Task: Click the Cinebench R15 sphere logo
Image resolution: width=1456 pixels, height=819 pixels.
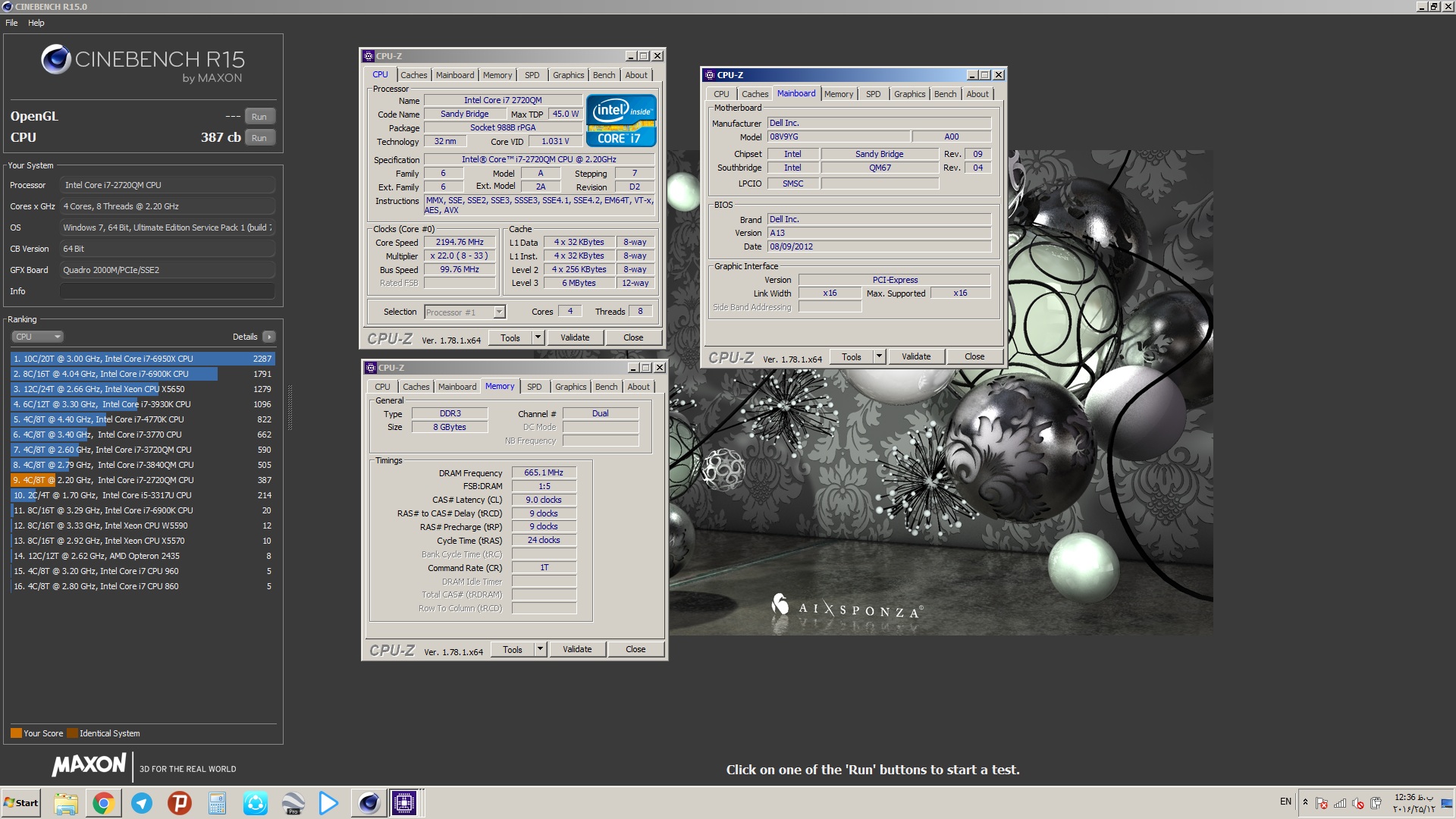Action: click(x=56, y=59)
